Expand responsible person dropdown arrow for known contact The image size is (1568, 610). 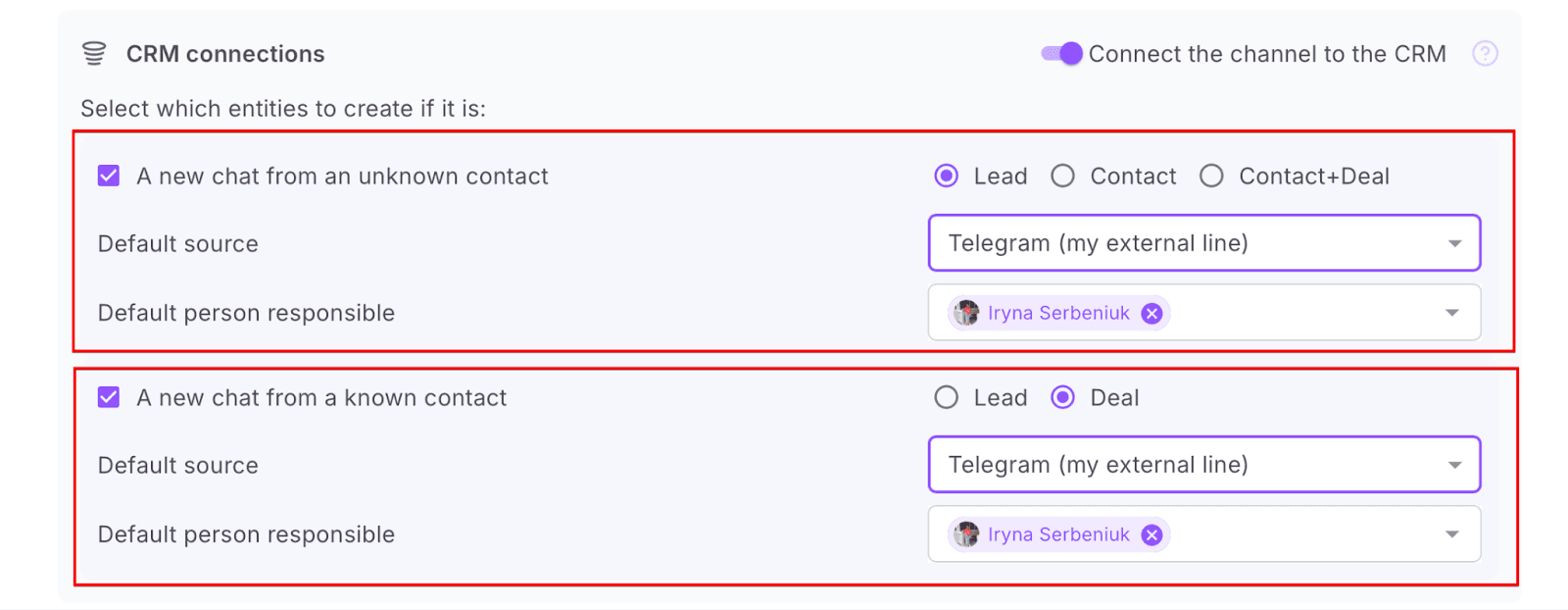[1452, 535]
